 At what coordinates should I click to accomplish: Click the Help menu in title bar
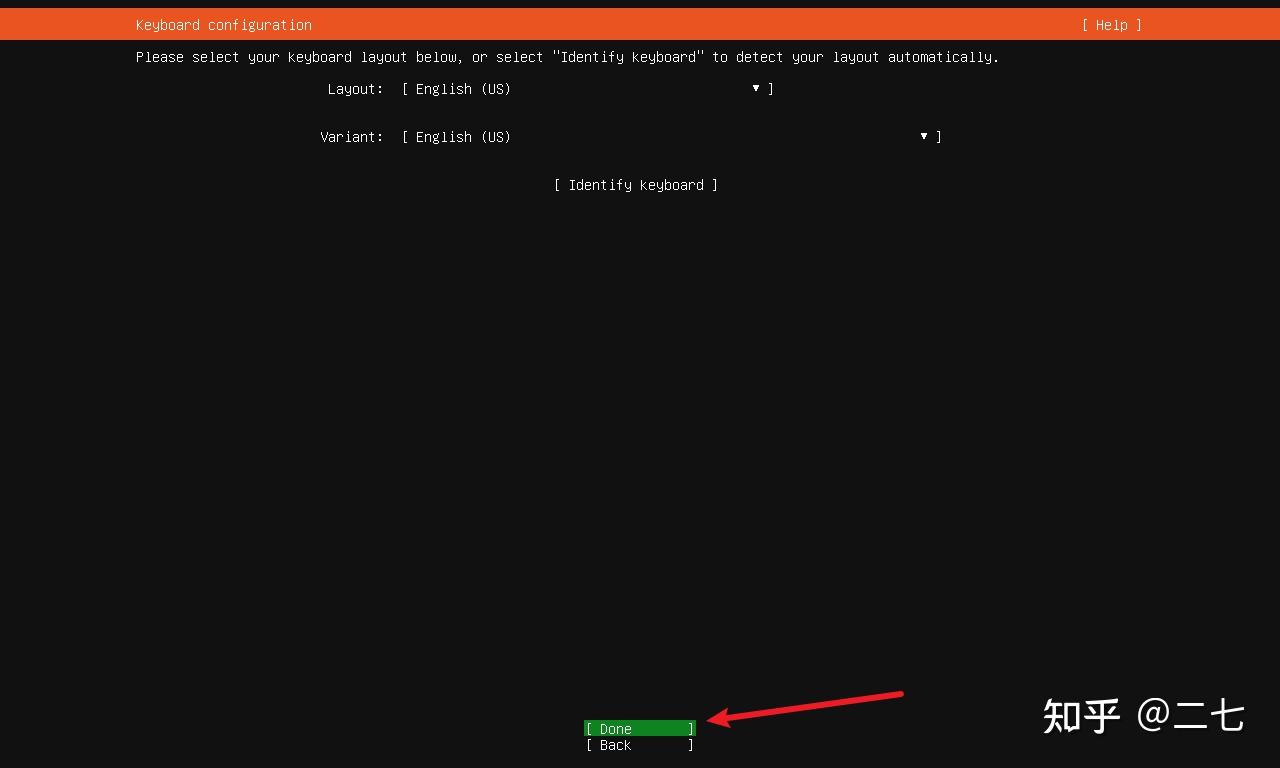(x=1110, y=24)
